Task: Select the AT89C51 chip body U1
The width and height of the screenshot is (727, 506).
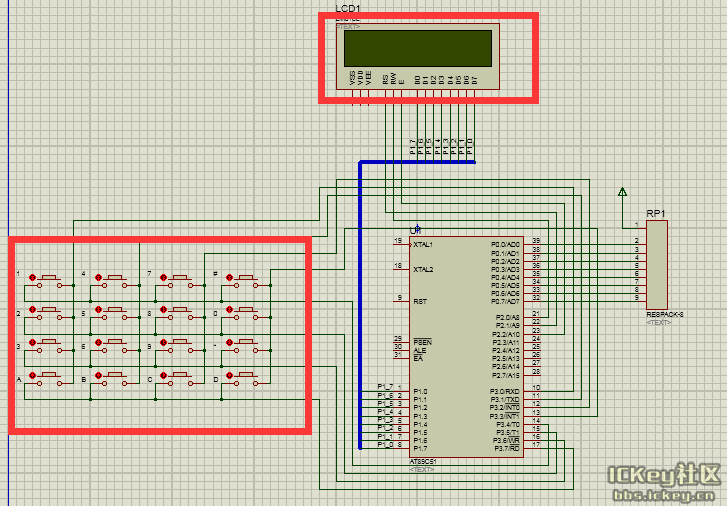Action: pos(466,347)
